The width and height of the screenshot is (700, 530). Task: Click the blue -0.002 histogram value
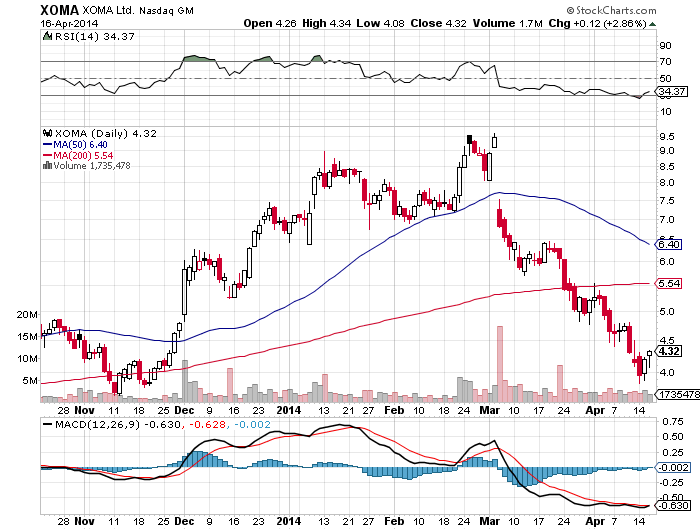(252, 424)
